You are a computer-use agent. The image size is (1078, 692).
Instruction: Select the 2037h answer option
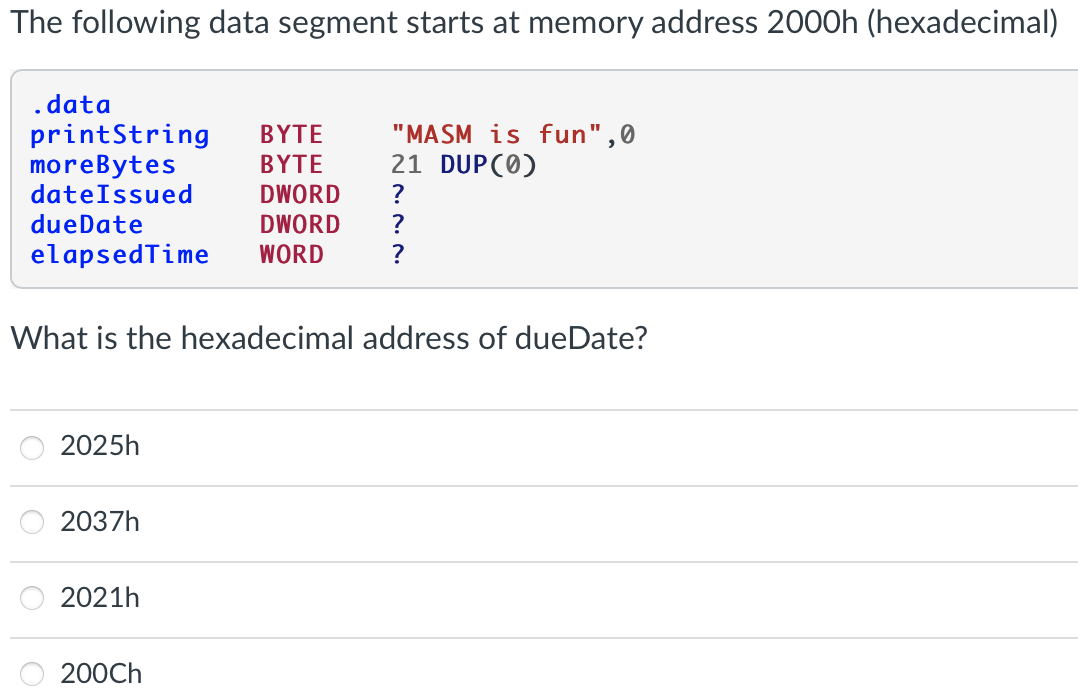click(31, 522)
